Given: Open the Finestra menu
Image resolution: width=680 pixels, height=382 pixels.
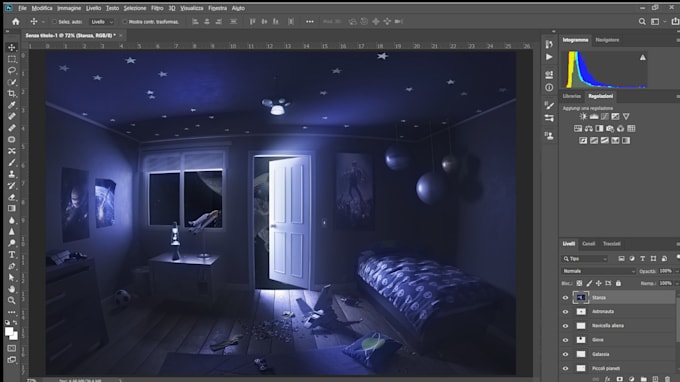Looking at the screenshot, I should click(217, 8).
